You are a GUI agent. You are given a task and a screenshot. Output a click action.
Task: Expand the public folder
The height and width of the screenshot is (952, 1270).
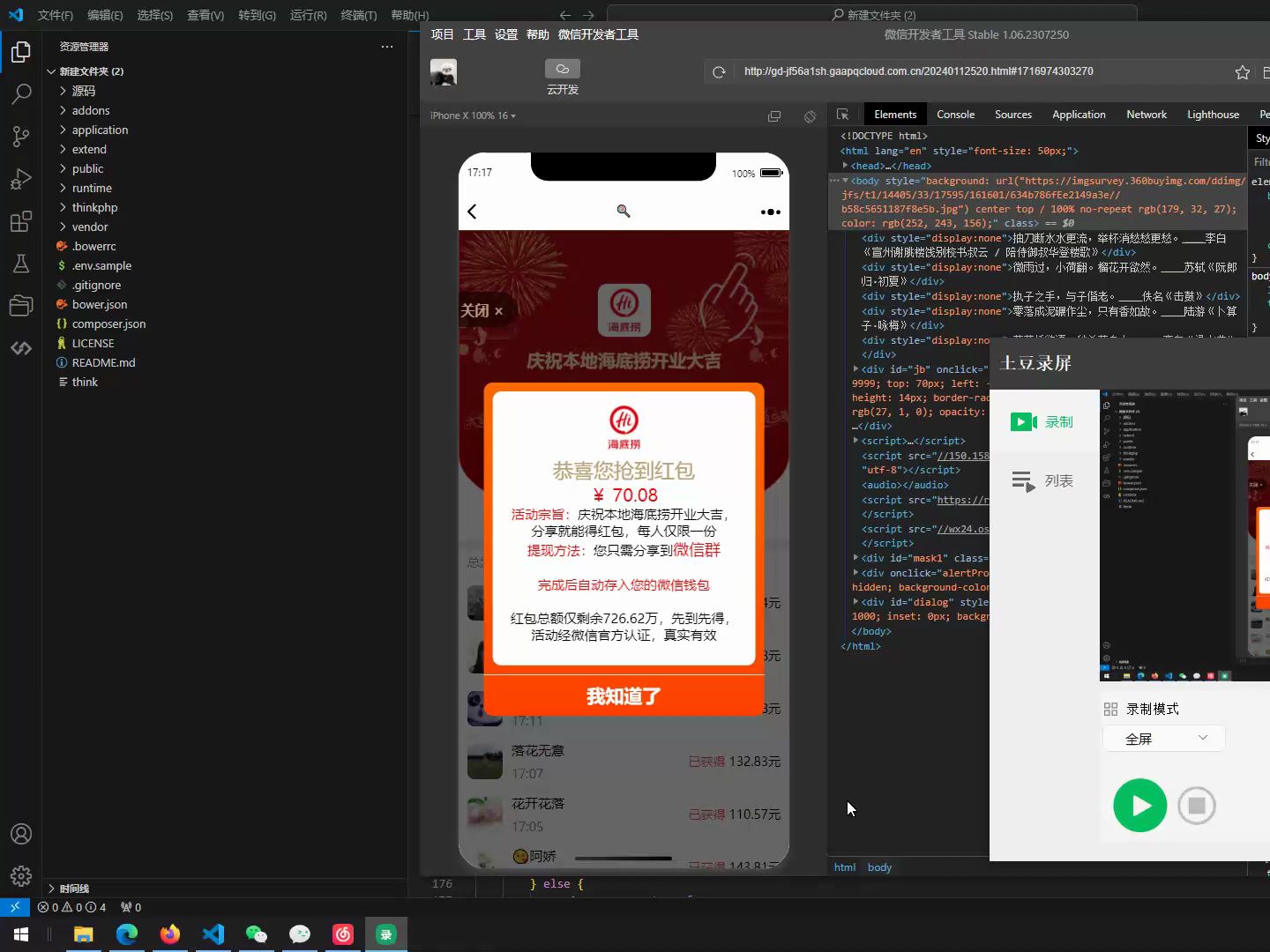(87, 168)
